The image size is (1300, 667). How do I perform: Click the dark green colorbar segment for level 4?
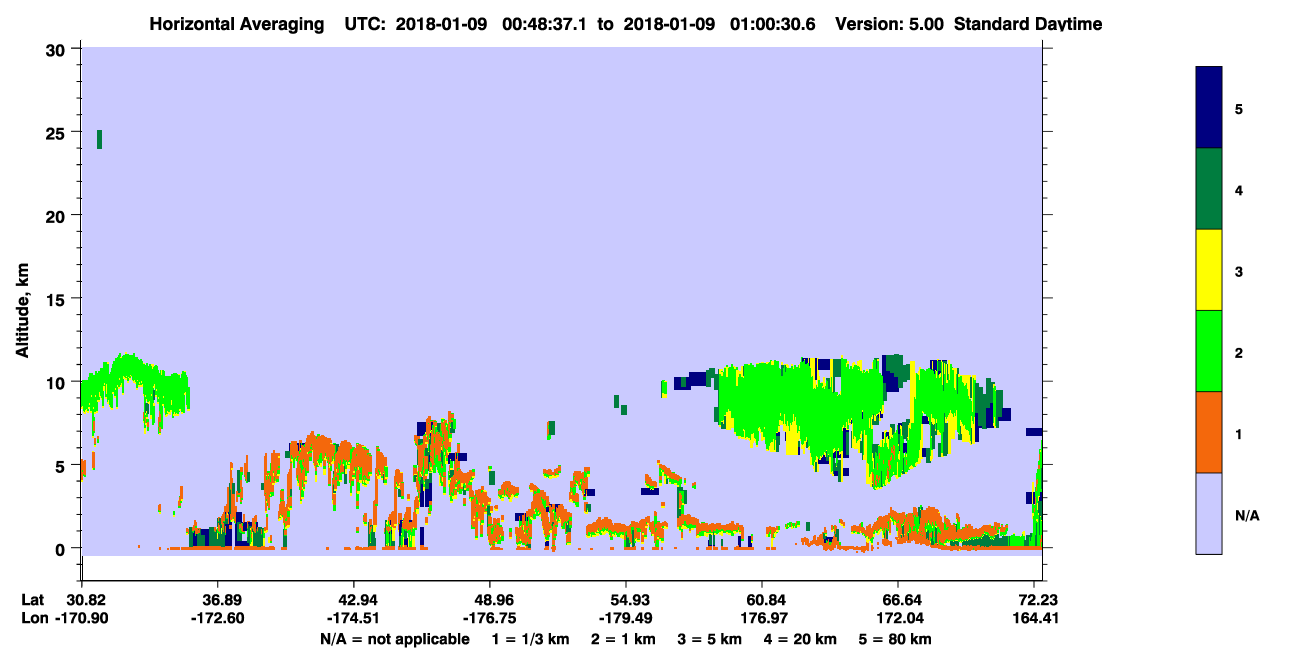coord(1209,189)
